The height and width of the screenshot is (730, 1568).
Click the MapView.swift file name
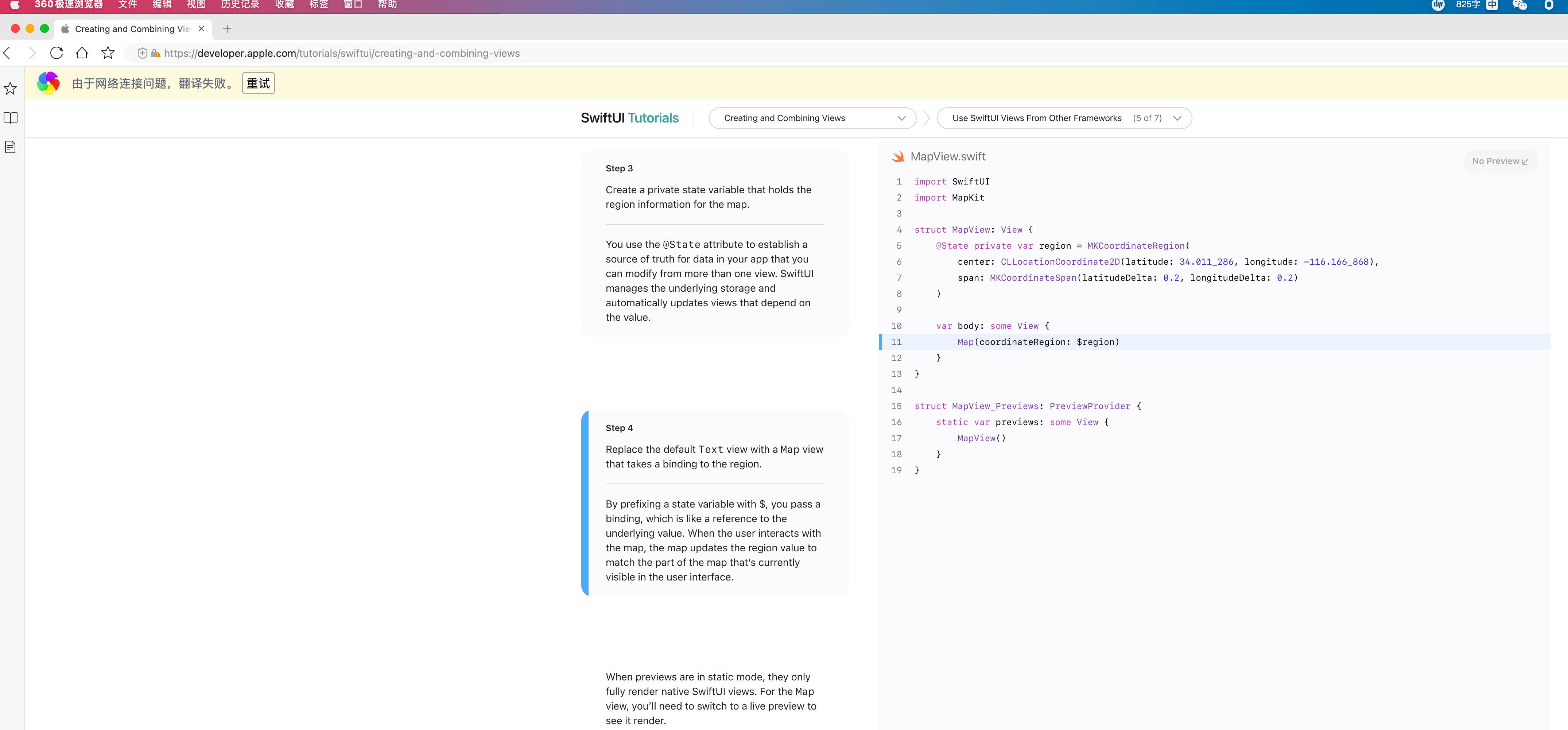coord(948,156)
